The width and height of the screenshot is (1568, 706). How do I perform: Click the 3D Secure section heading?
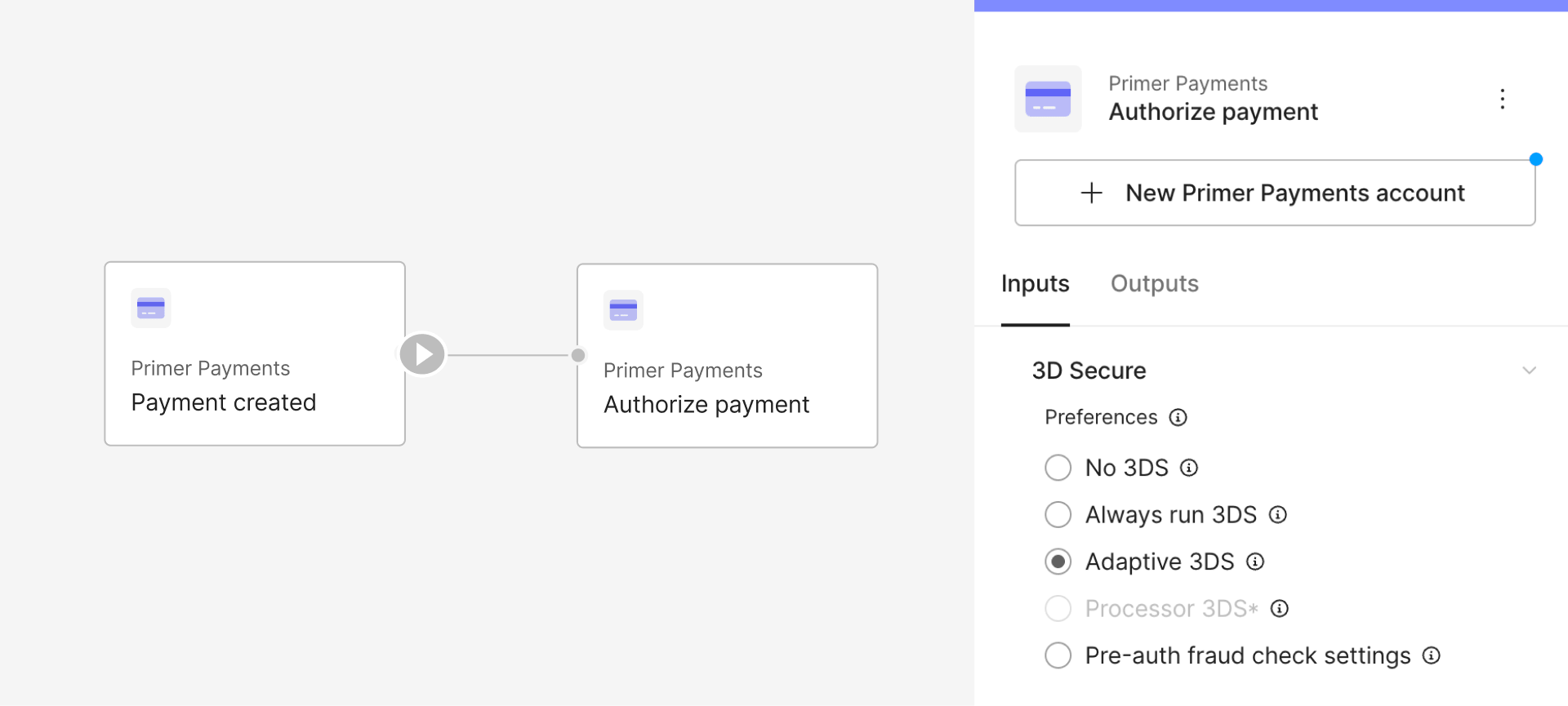pyautogui.click(x=1089, y=371)
